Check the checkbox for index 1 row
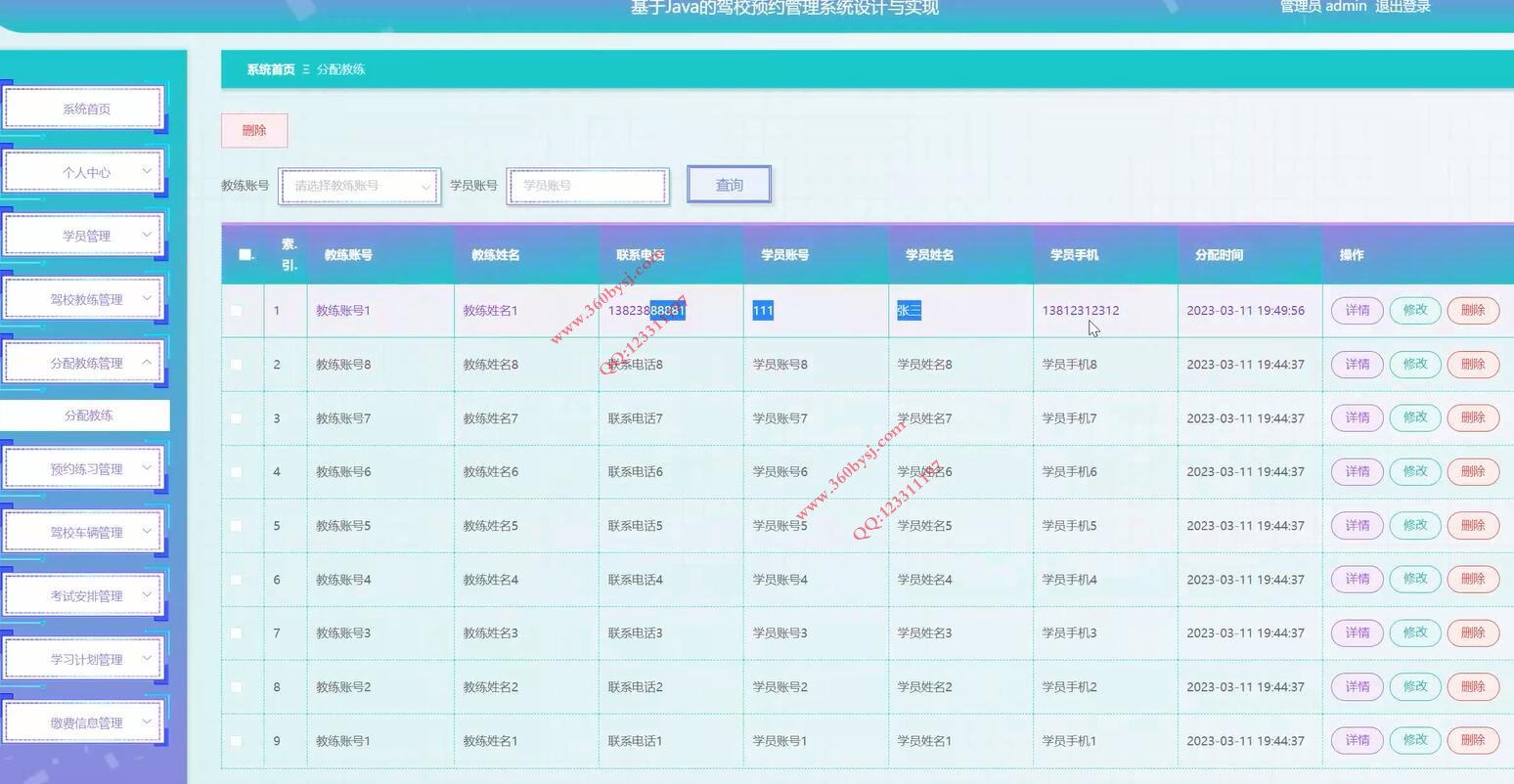1514x784 pixels. point(236,311)
